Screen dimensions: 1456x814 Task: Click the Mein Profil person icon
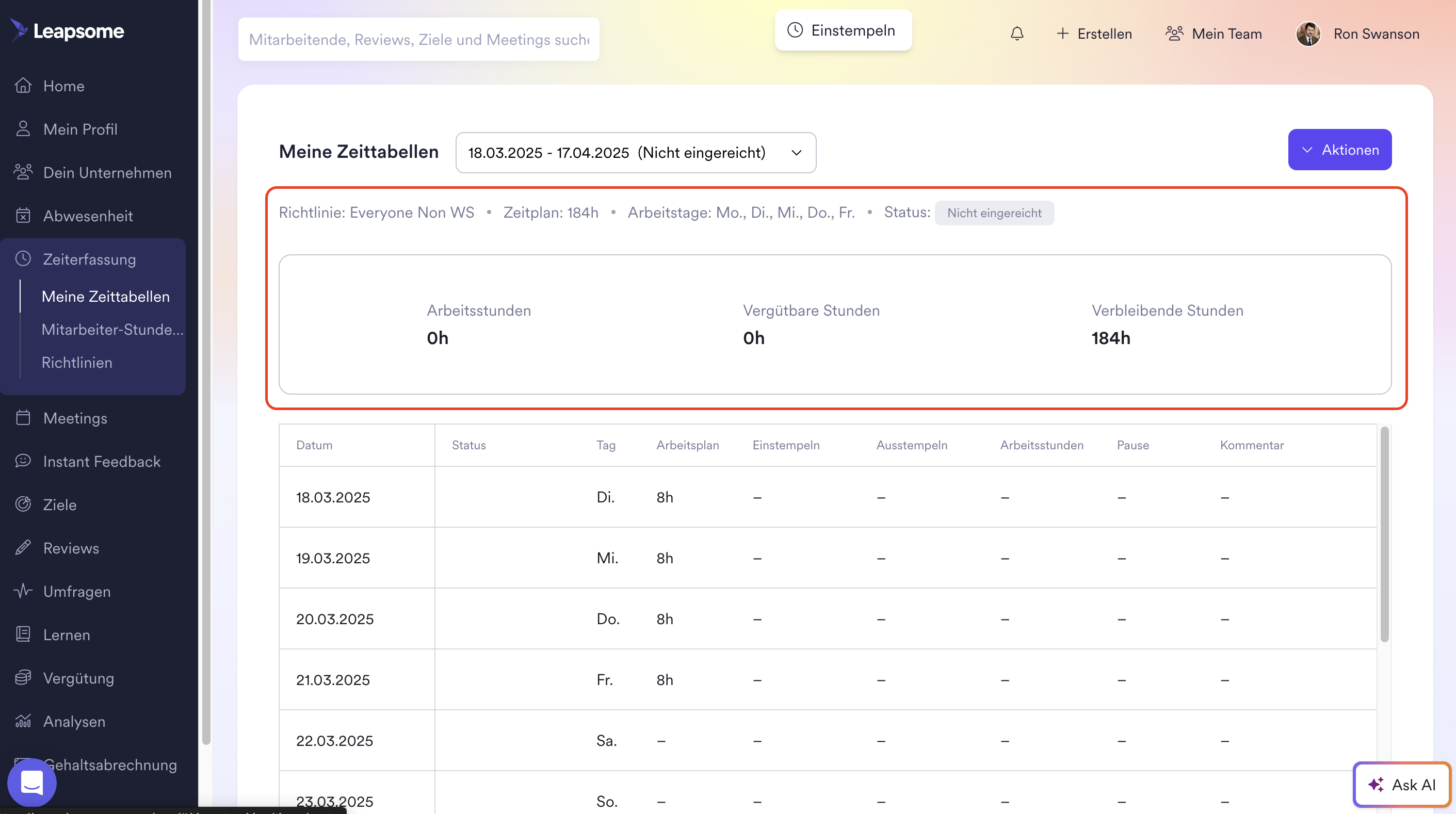click(23, 129)
